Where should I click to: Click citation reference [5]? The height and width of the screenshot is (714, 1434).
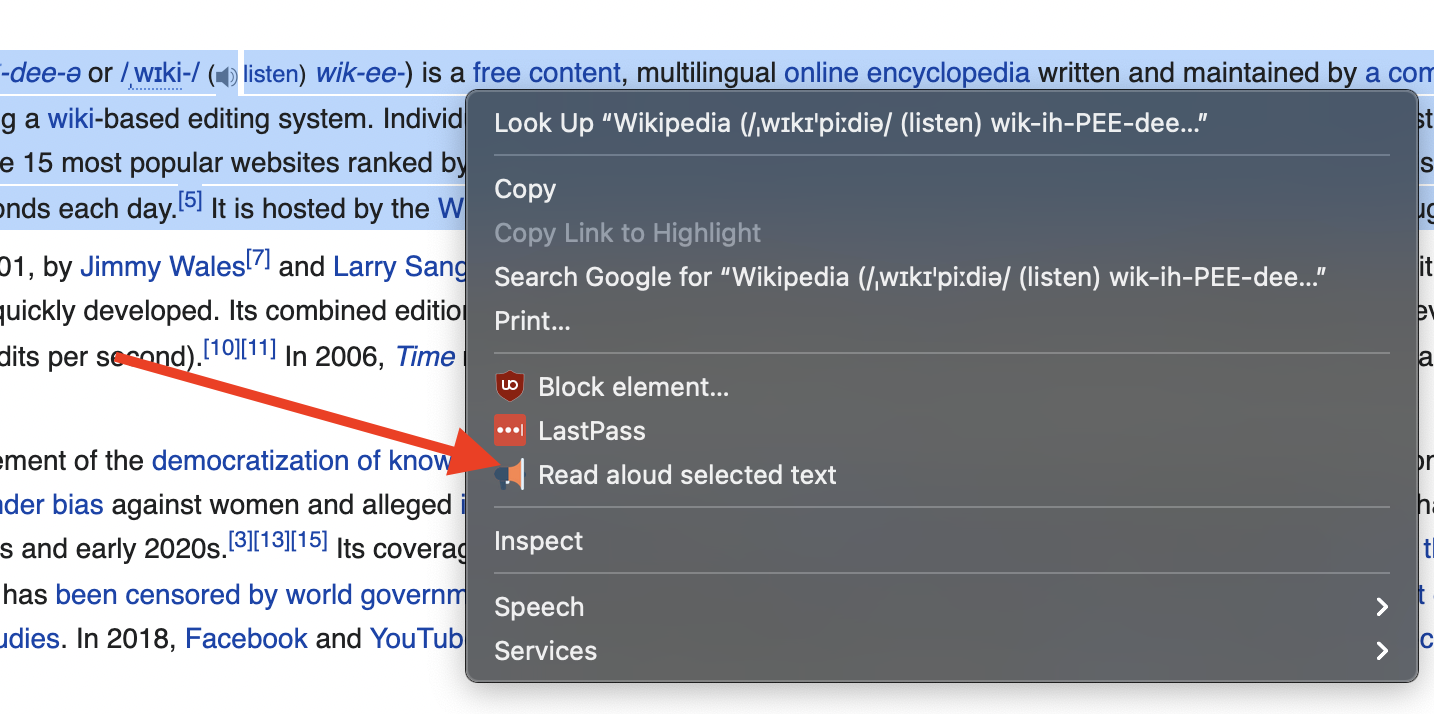click(x=190, y=202)
